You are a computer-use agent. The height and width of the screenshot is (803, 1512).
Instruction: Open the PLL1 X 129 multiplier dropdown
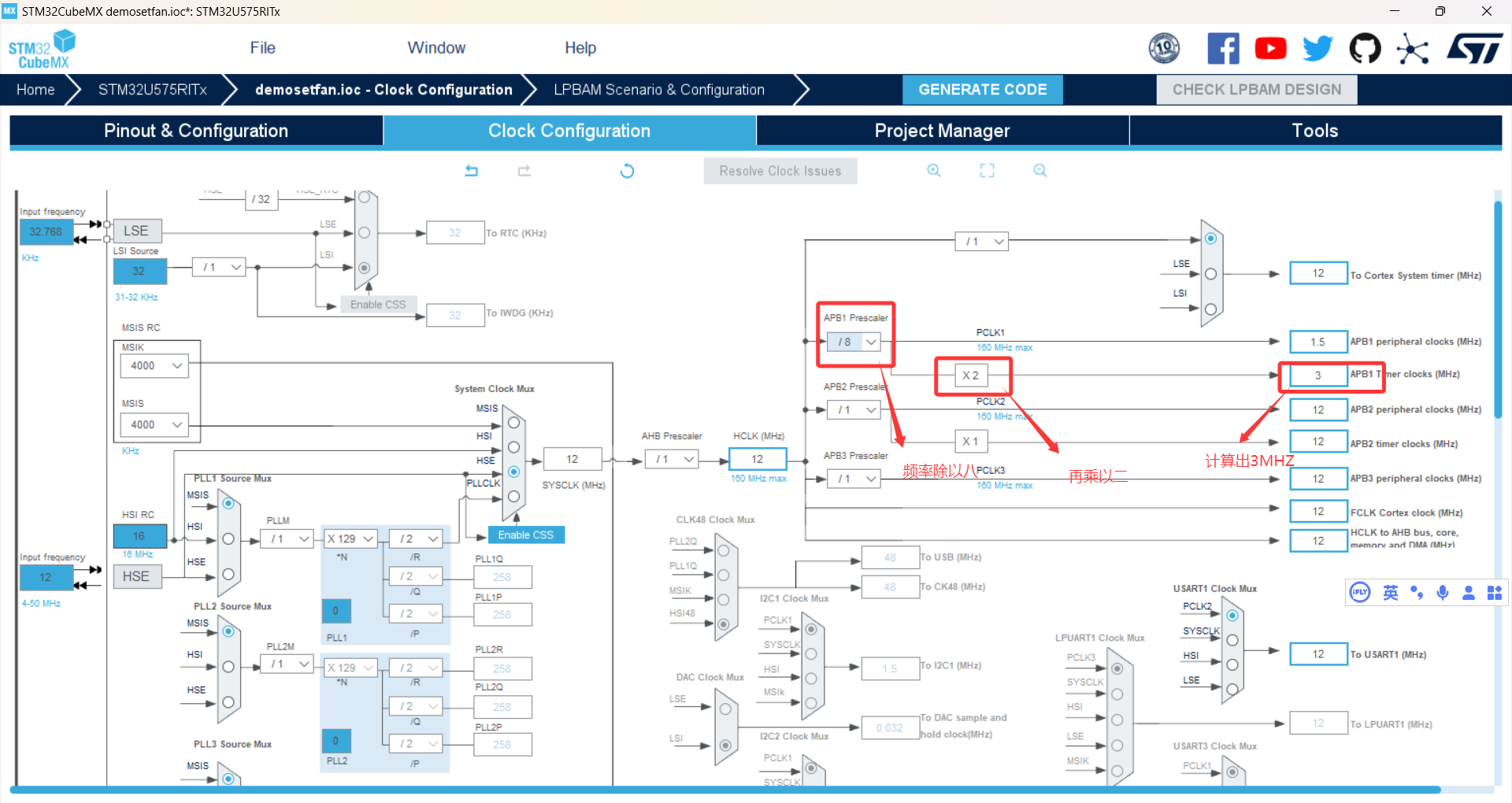click(350, 539)
